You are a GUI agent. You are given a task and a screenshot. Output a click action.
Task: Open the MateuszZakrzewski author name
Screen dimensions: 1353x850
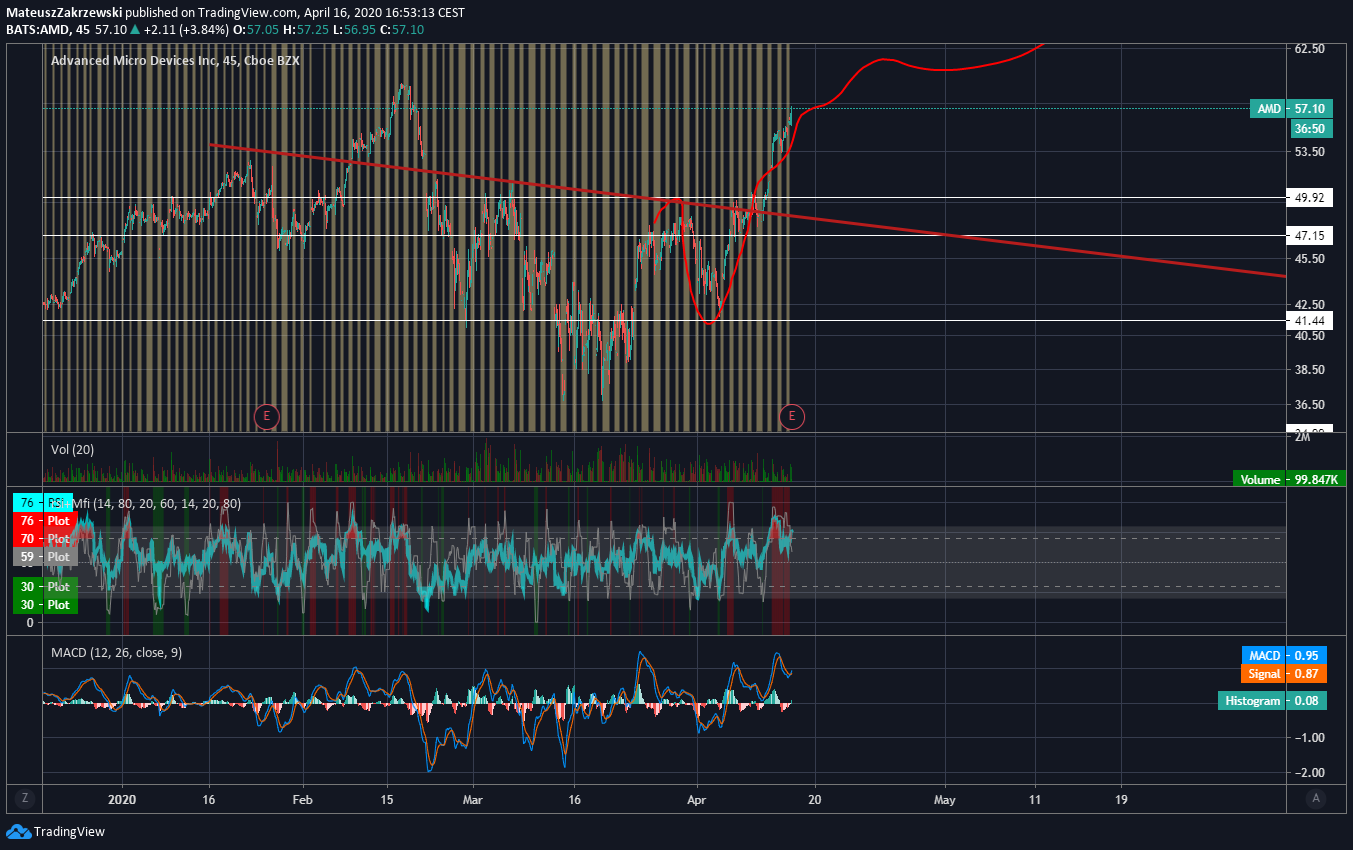[66, 12]
